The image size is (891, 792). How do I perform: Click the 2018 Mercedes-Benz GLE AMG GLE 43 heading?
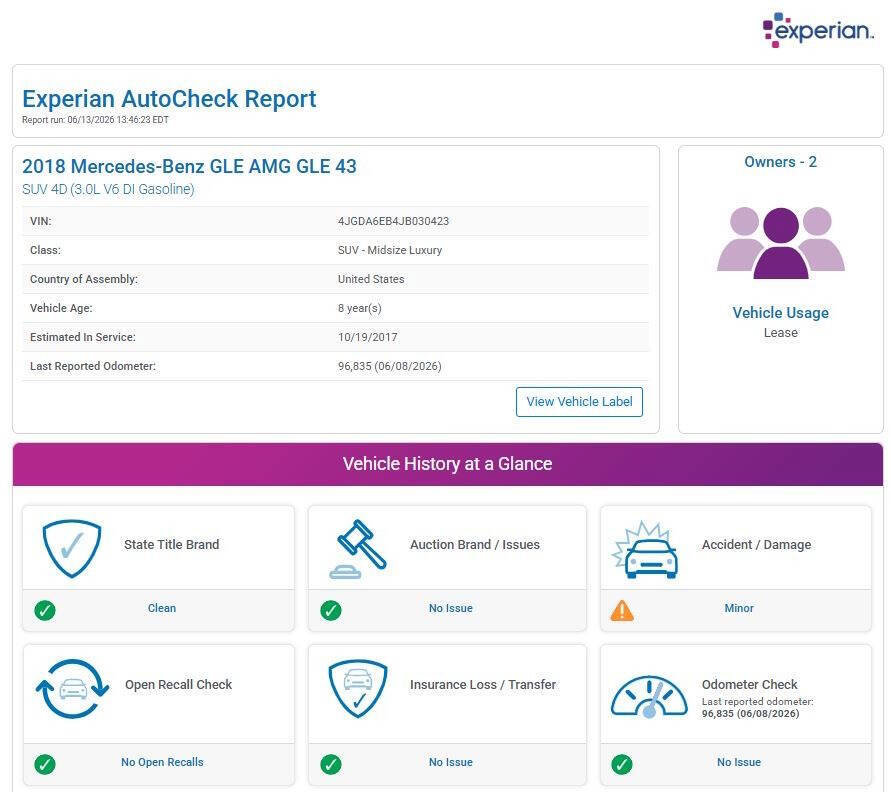coord(189,166)
